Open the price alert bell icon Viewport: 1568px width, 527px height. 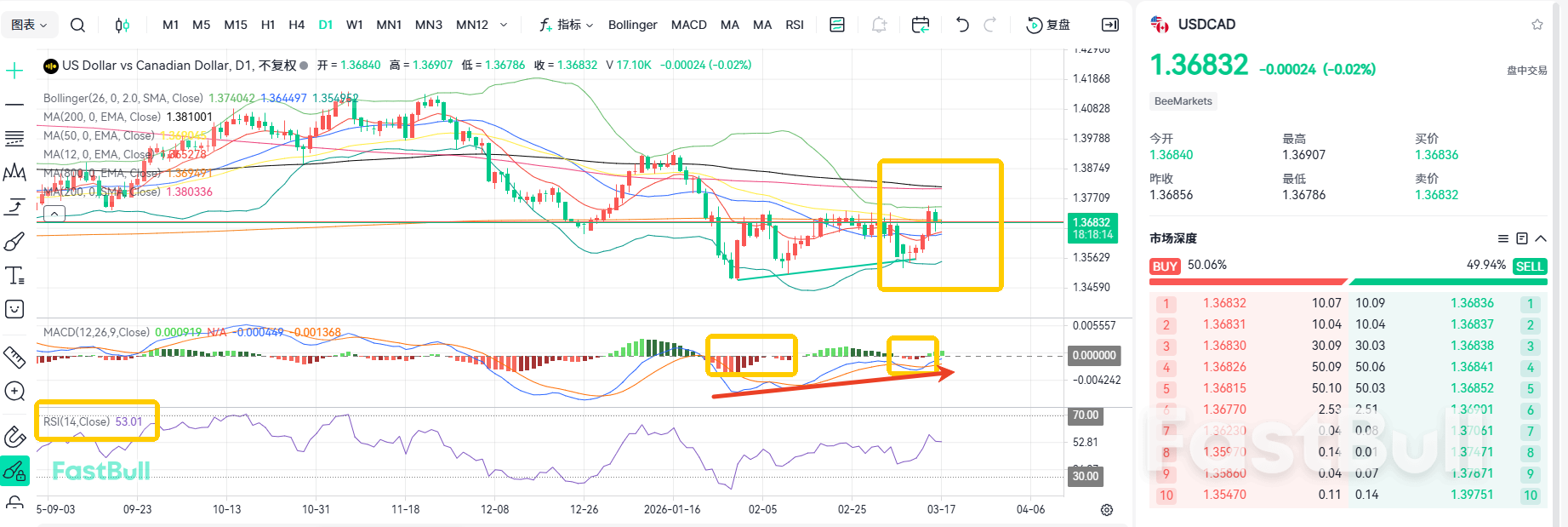(879, 25)
